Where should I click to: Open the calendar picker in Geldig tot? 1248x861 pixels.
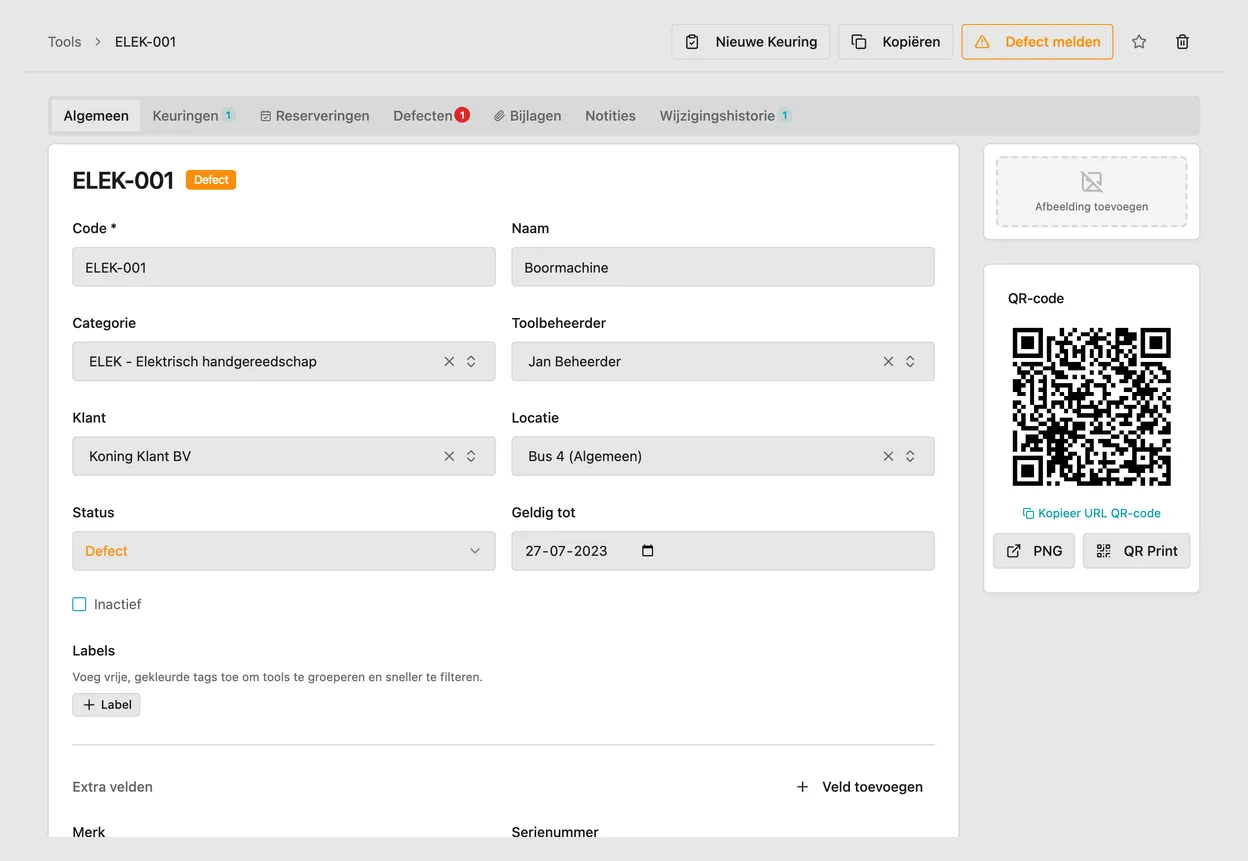pos(648,551)
